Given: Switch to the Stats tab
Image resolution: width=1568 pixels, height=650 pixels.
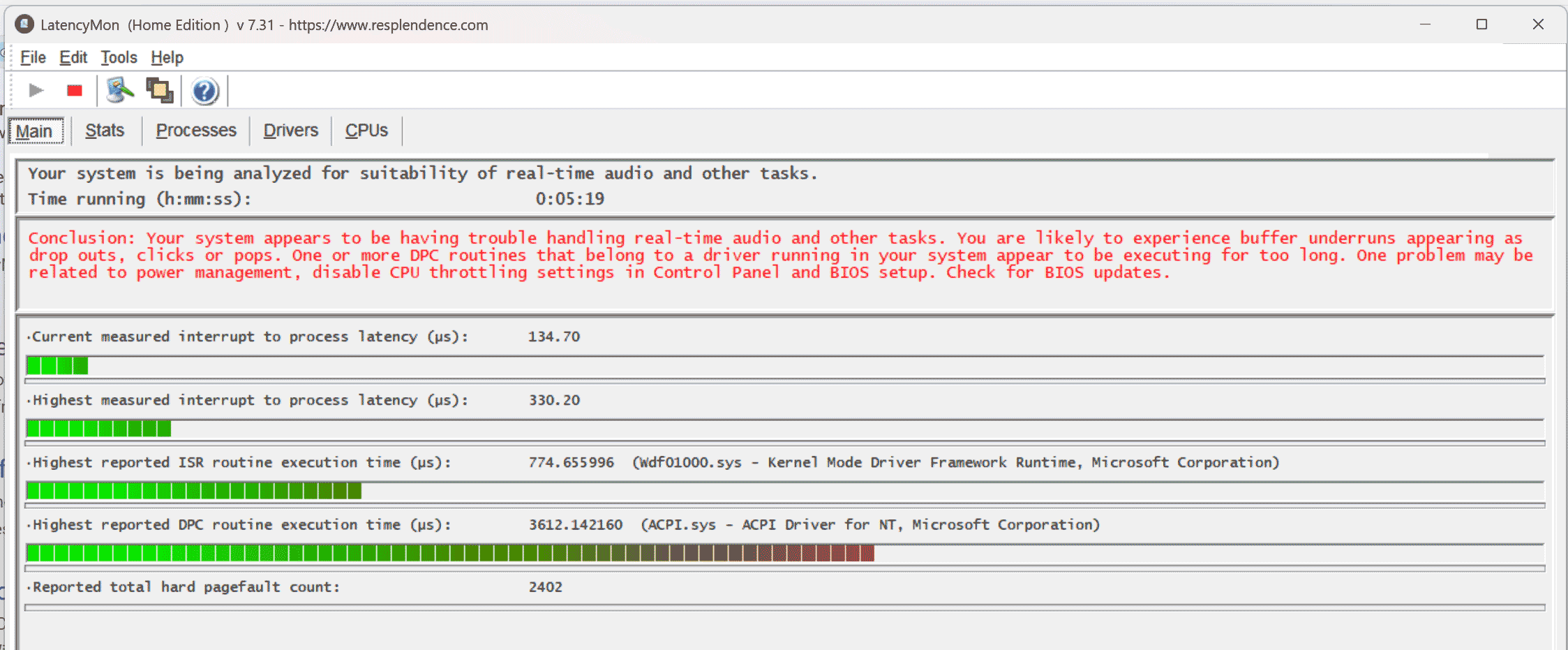Looking at the screenshot, I should pyautogui.click(x=105, y=131).
